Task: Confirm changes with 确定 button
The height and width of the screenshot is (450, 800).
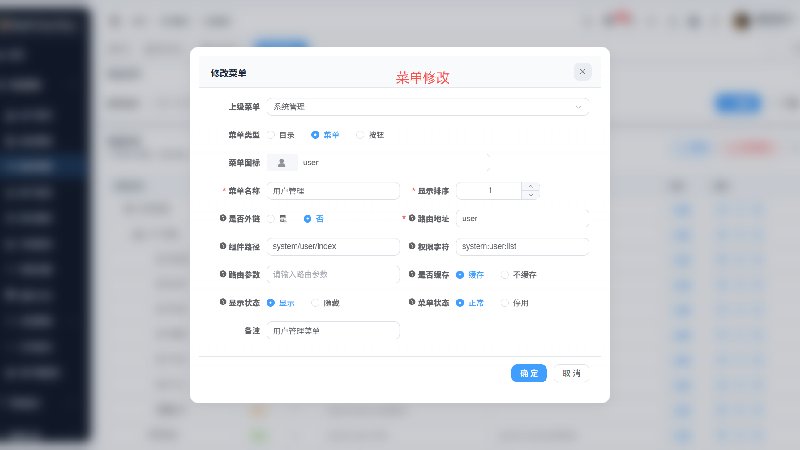Action: tap(529, 373)
